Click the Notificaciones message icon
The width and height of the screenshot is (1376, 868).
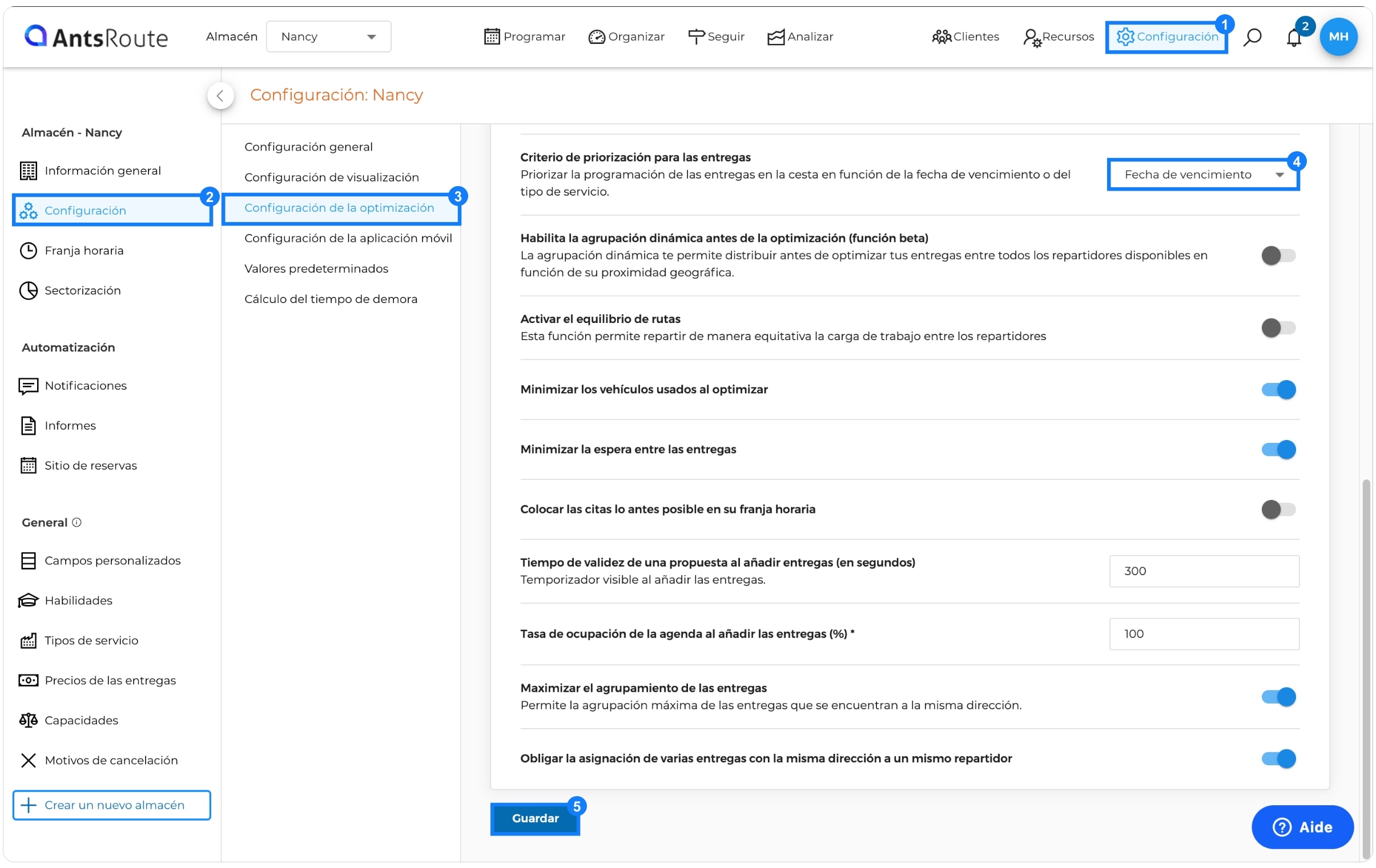[x=29, y=386]
